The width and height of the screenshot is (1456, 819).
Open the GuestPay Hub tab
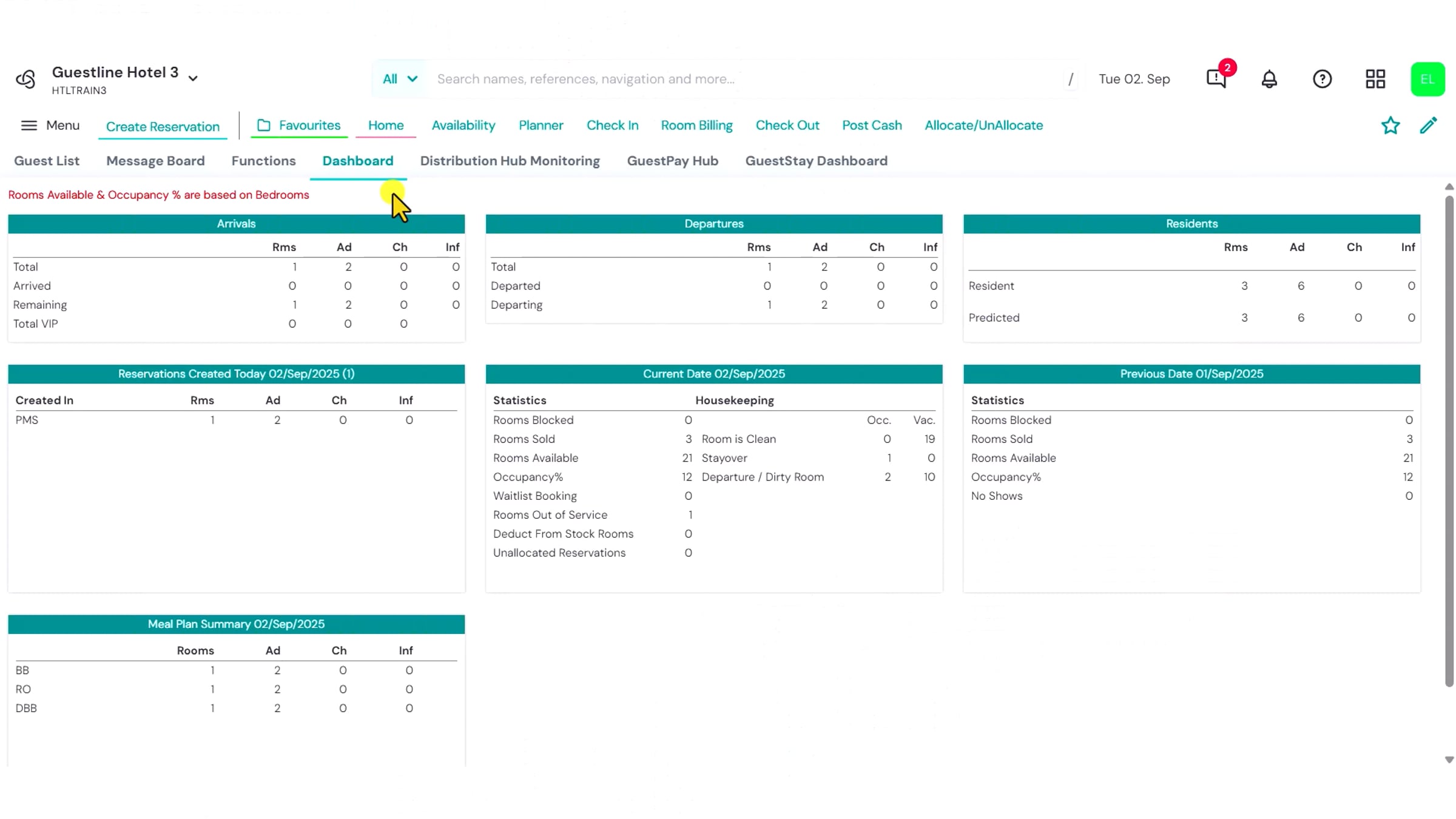tap(672, 161)
